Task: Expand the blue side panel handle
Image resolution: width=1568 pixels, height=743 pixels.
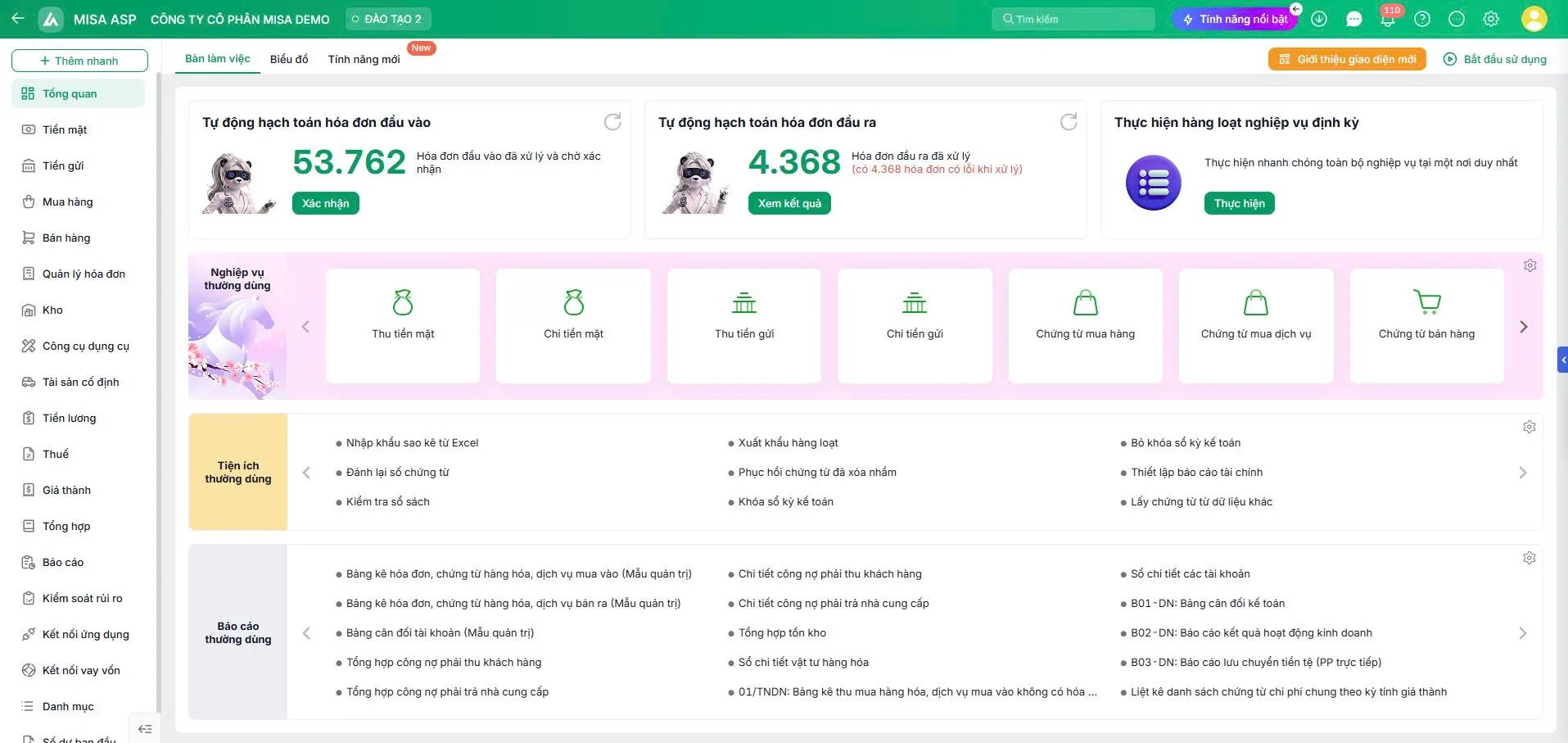Action: [1562, 360]
